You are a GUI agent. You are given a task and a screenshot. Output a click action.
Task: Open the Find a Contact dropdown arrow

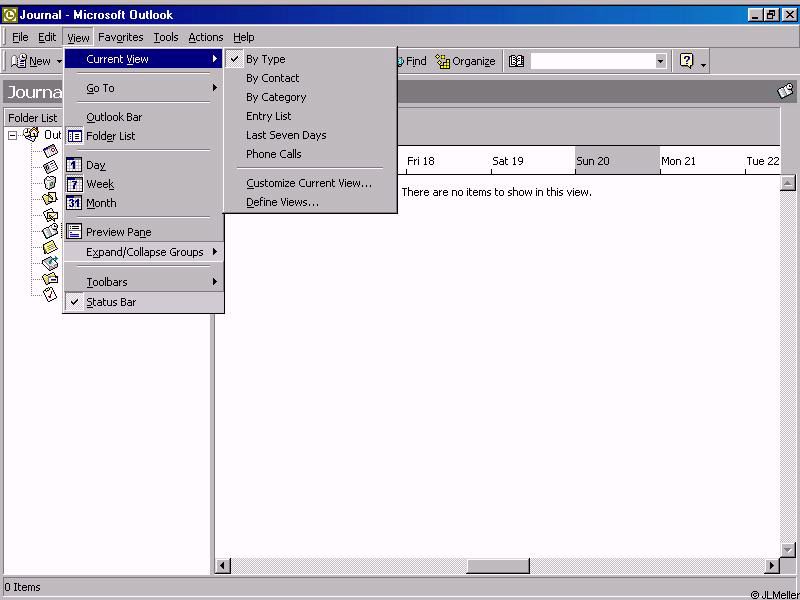coord(660,61)
